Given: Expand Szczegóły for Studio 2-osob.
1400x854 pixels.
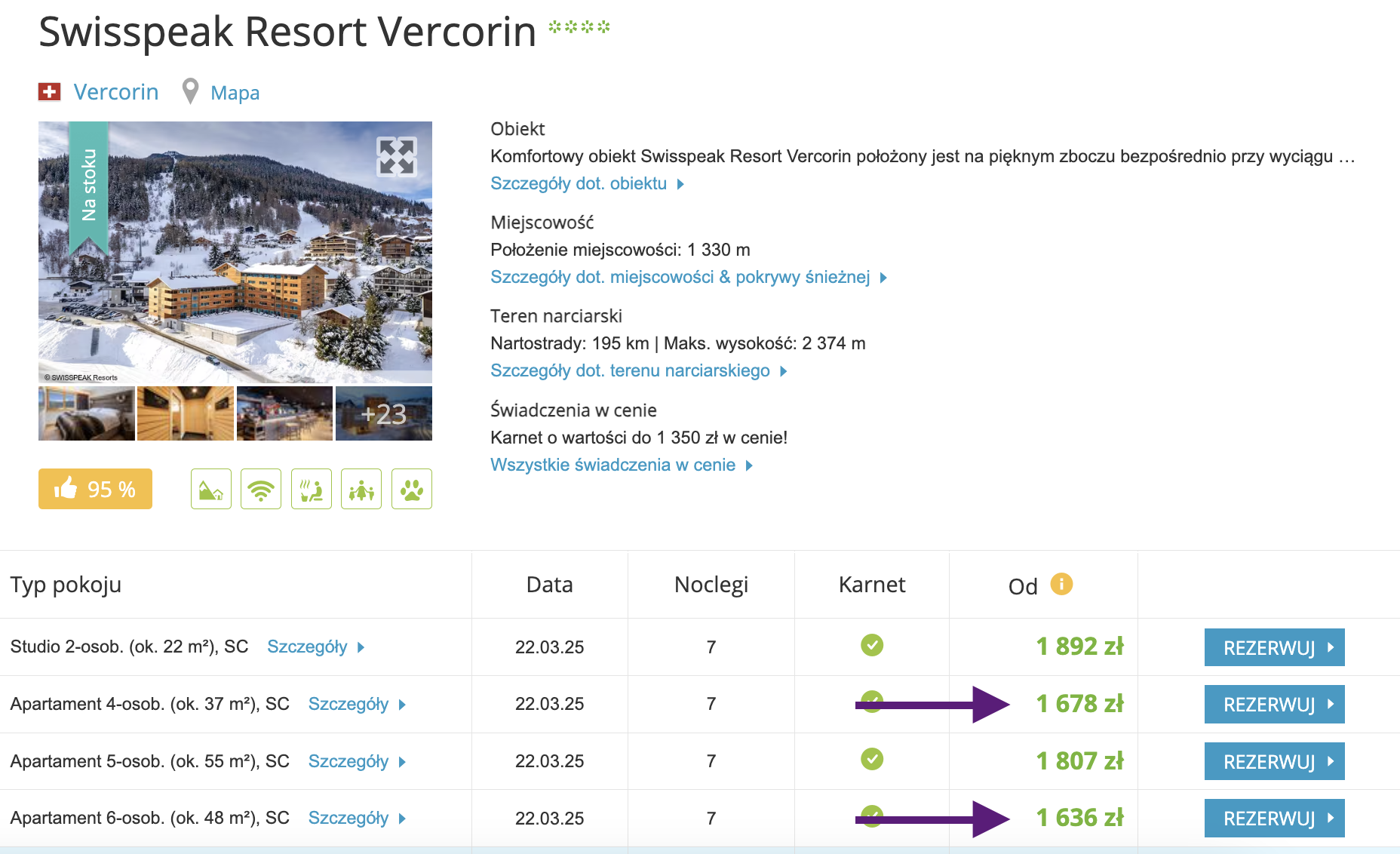Looking at the screenshot, I should tap(316, 647).
